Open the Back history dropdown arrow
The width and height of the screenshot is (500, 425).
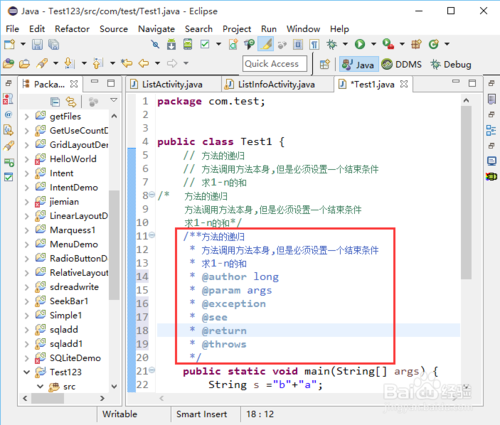(x=157, y=63)
